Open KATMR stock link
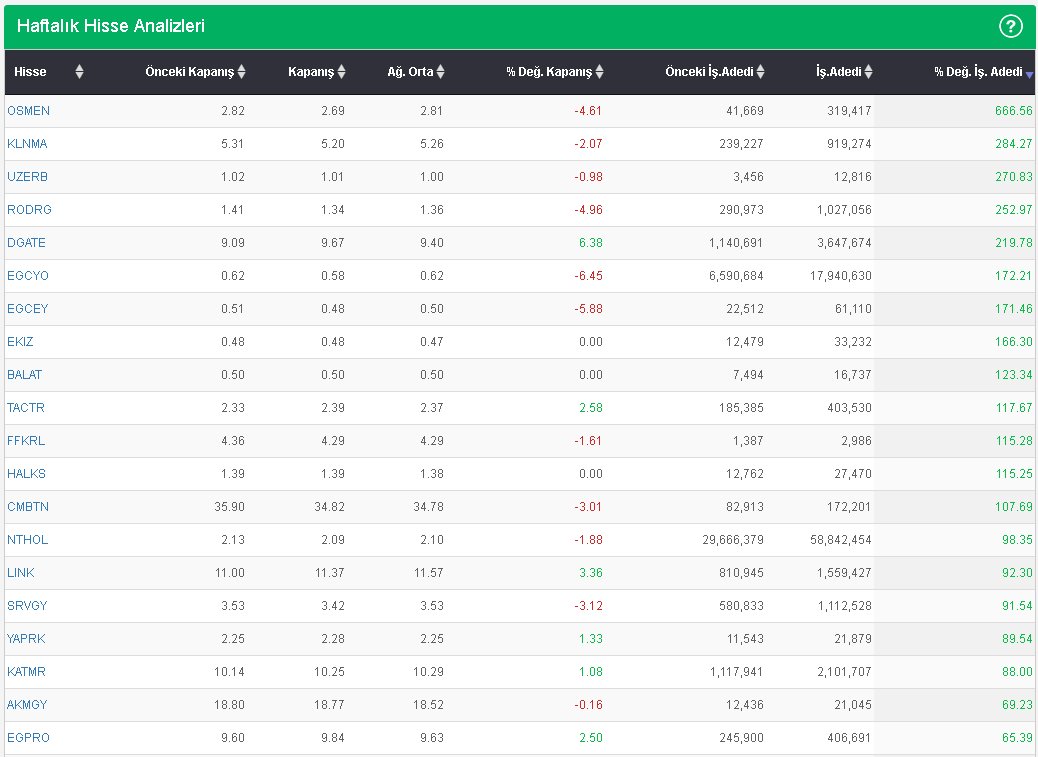The height and width of the screenshot is (757, 1038). pyautogui.click(x=26, y=672)
